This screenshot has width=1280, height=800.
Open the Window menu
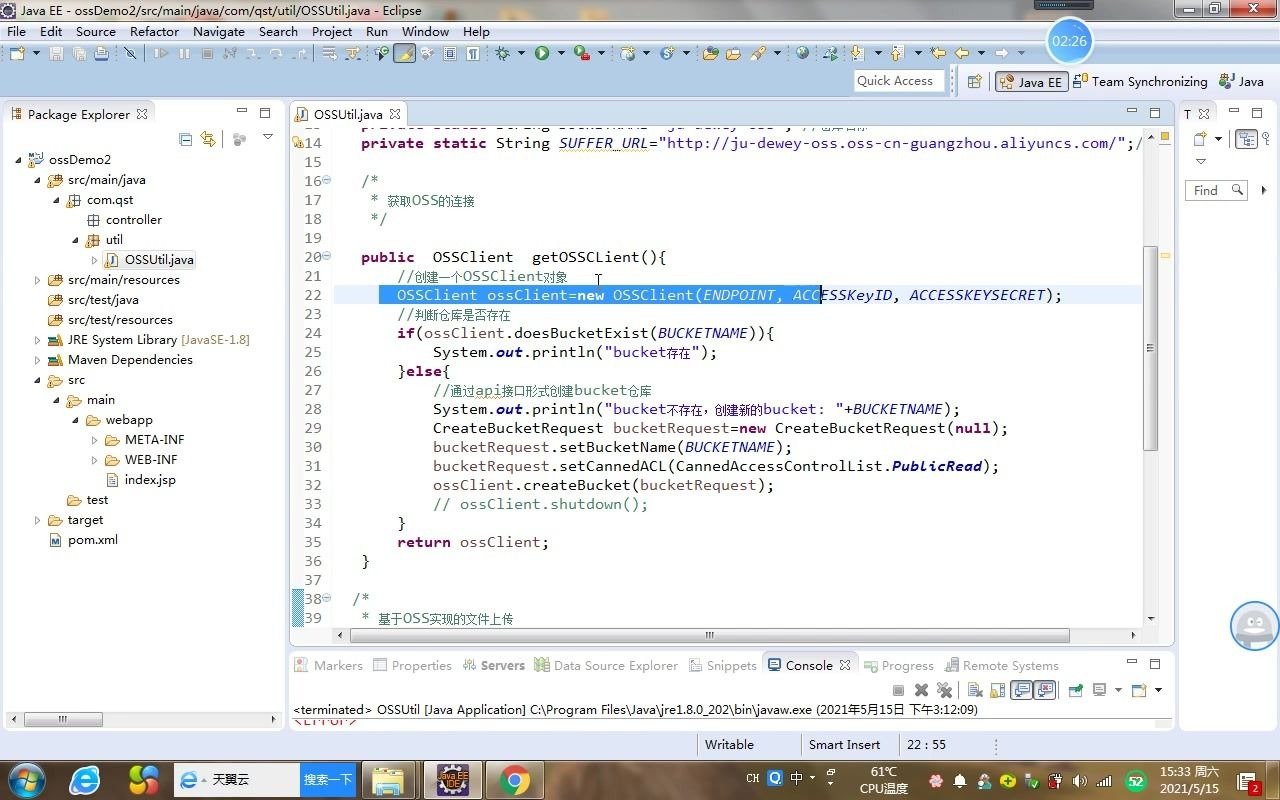point(425,31)
